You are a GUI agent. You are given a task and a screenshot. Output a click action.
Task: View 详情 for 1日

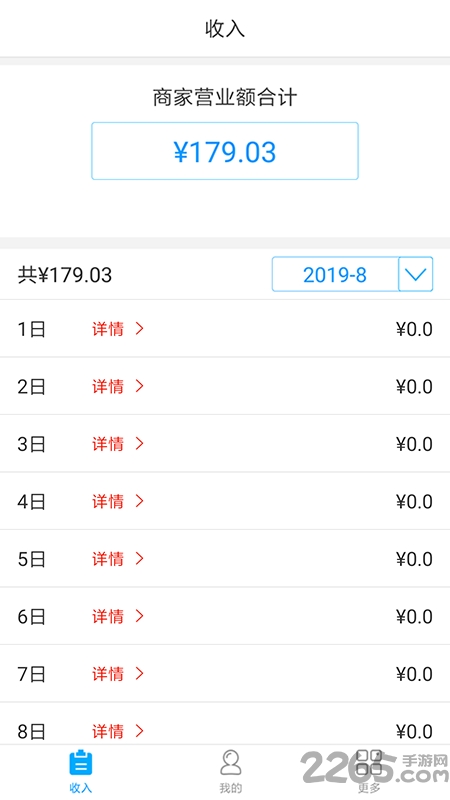(x=108, y=329)
